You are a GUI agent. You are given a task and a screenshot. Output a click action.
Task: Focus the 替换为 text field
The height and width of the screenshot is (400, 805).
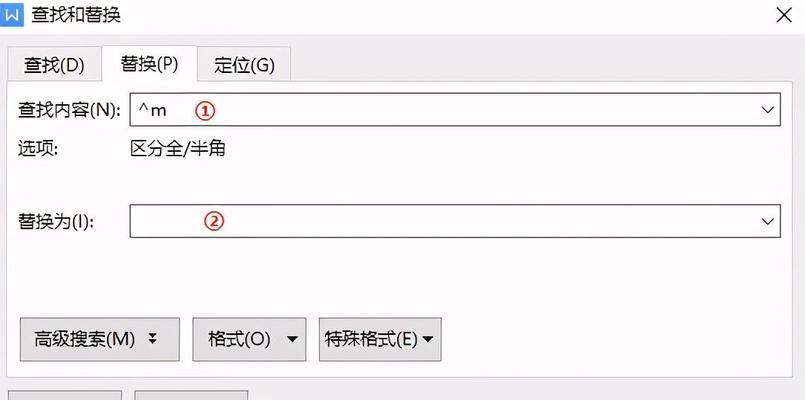point(455,221)
